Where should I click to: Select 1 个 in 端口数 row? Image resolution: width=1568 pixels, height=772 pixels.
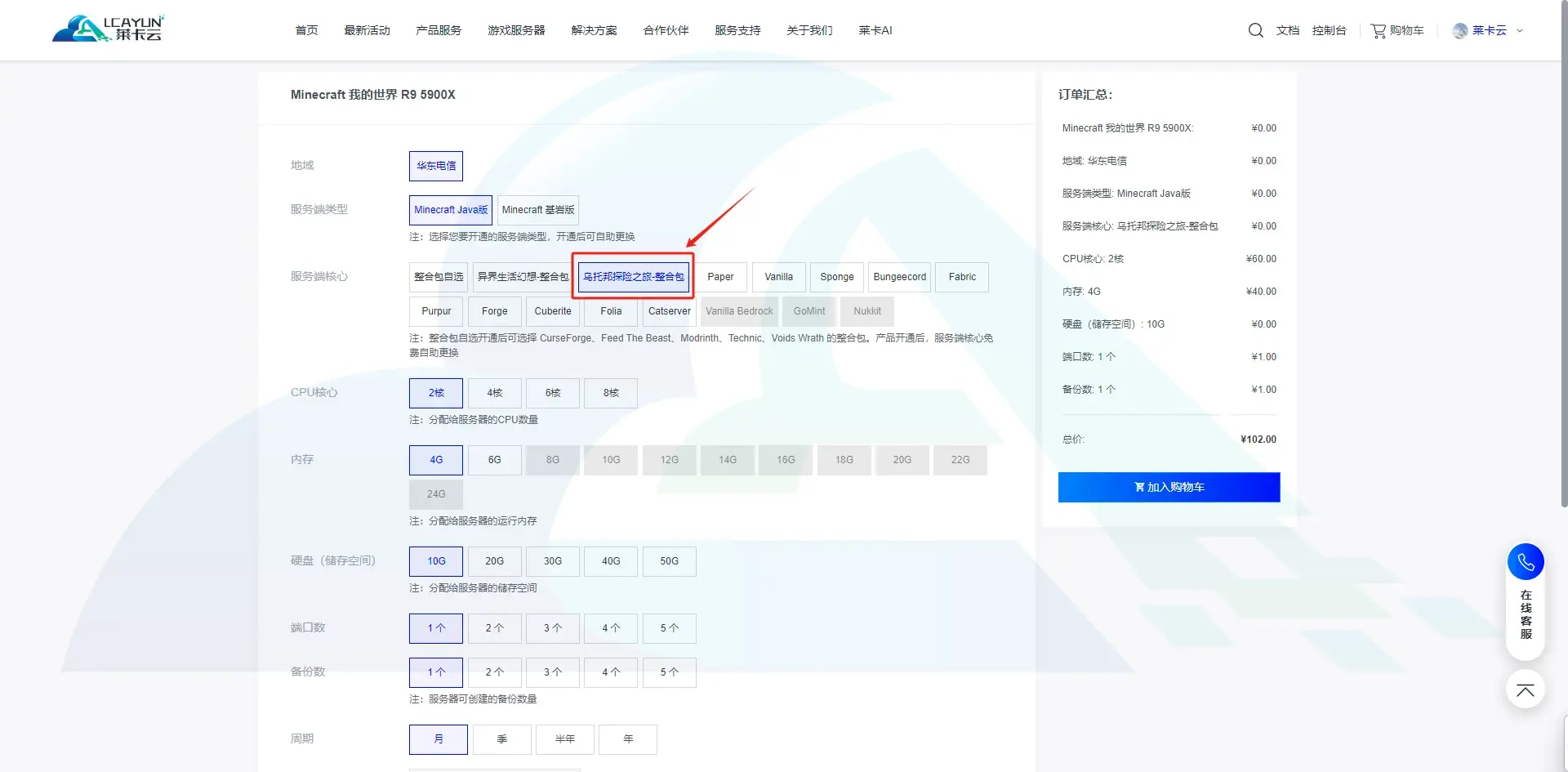point(436,628)
